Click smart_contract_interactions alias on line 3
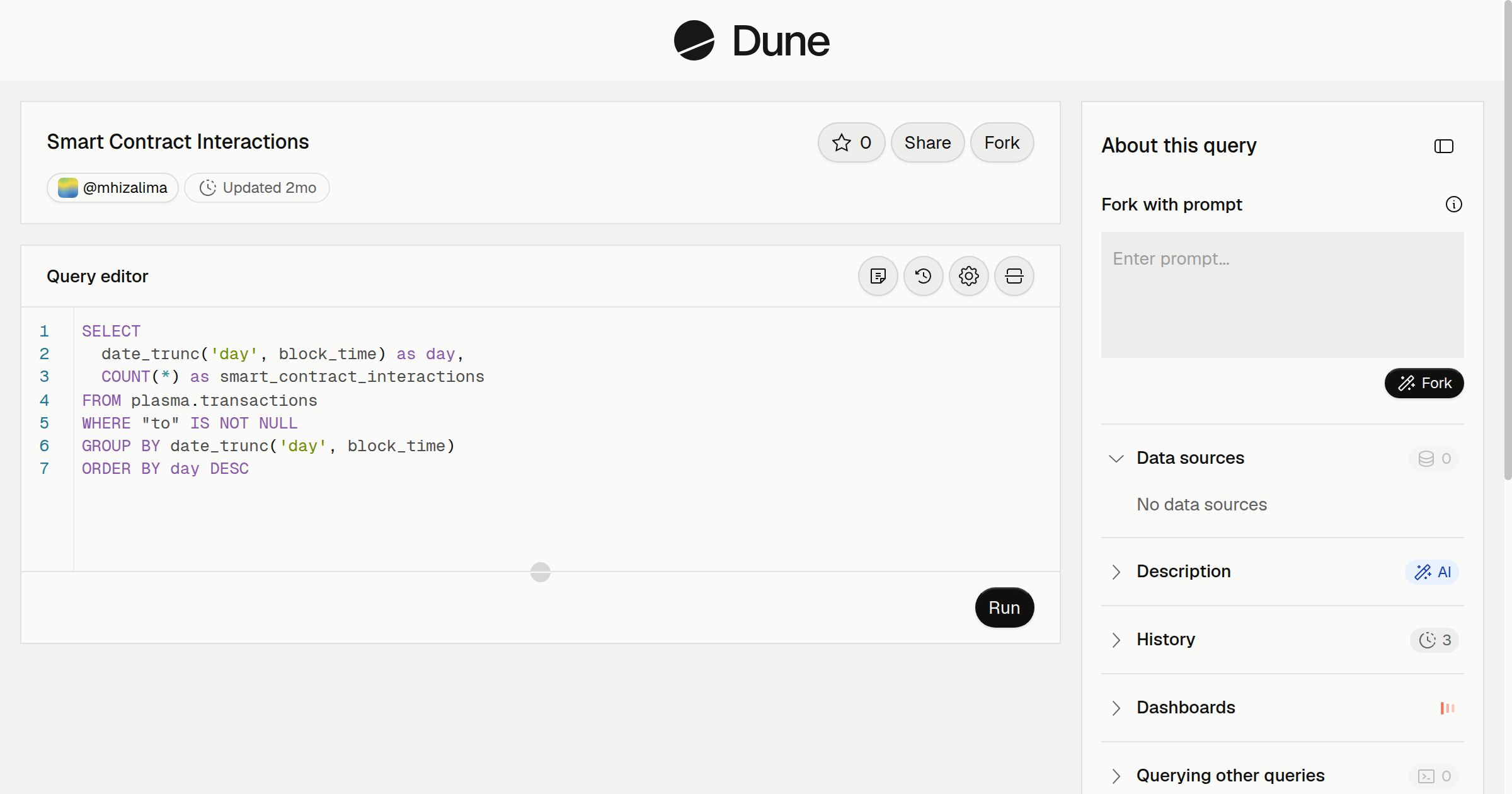This screenshot has height=794, width=1512. [x=352, y=377]
